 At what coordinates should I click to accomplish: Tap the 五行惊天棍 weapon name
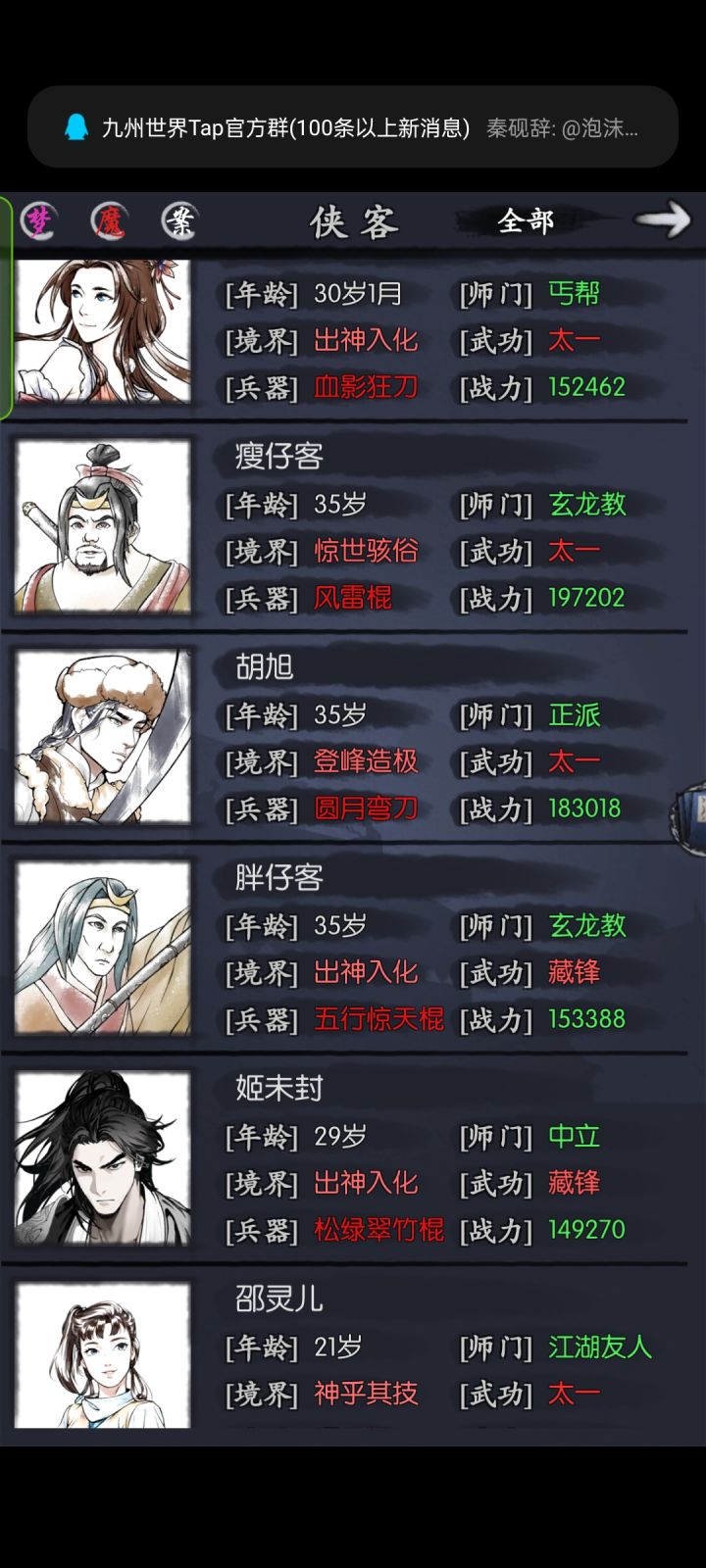click(378, 1019)
